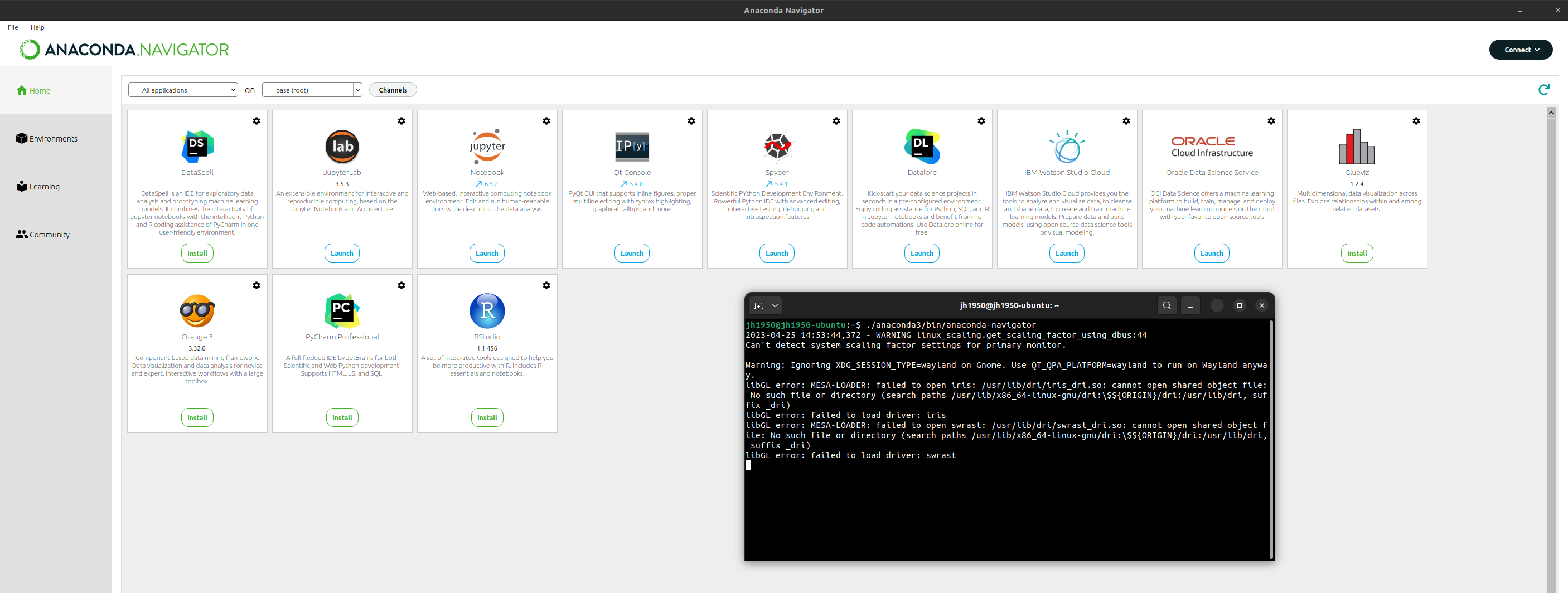Screen dimensions: 1568x593
Task: Install Glueviz
Action: (x=1357, y=253)
